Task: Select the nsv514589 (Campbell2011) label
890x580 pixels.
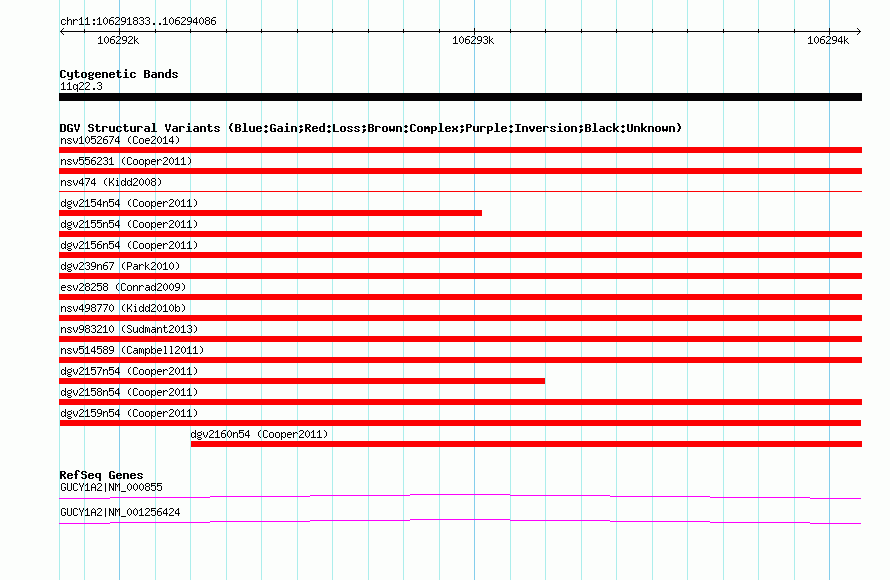Action: 132,350
